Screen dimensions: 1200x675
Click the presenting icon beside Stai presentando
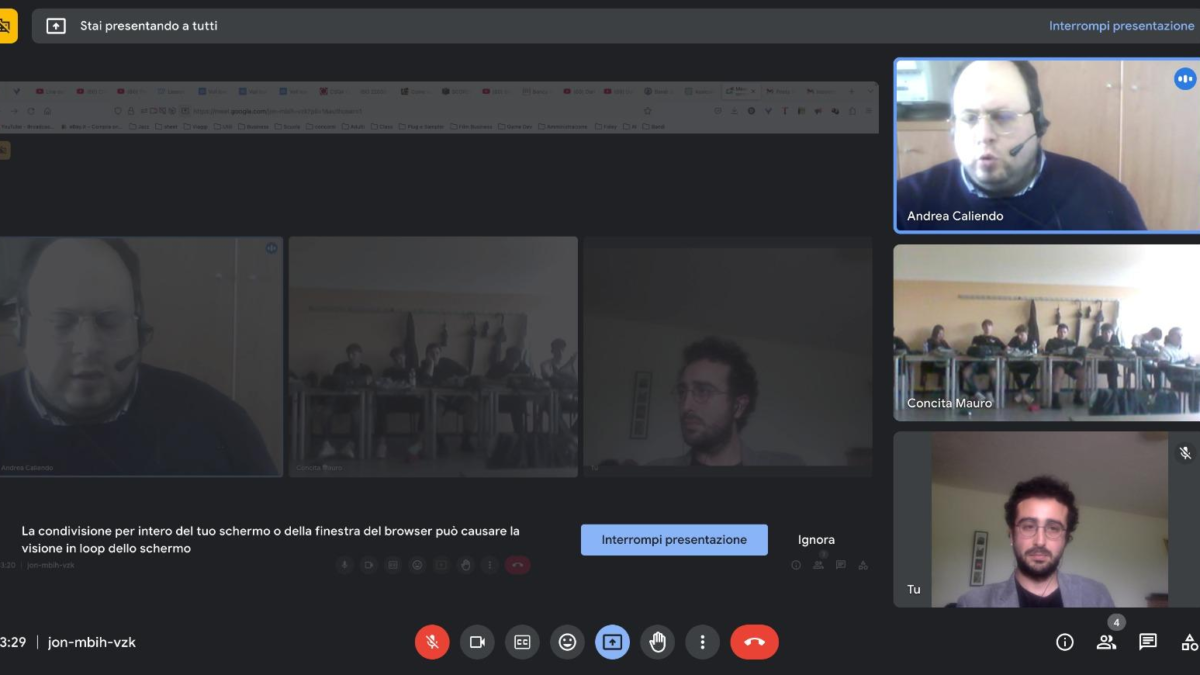coord(56,26)
